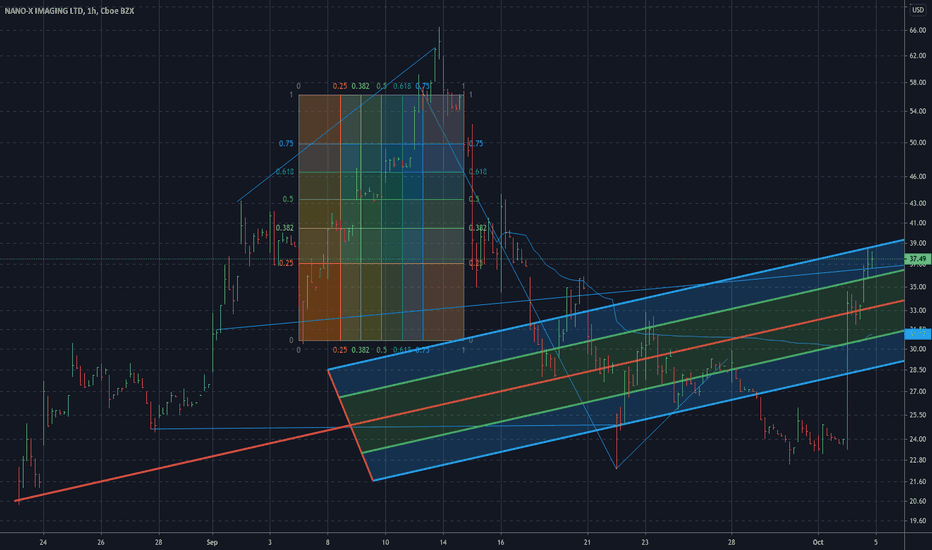
Task: Click the 25.50 price axis label
Action: coord(917,415)
